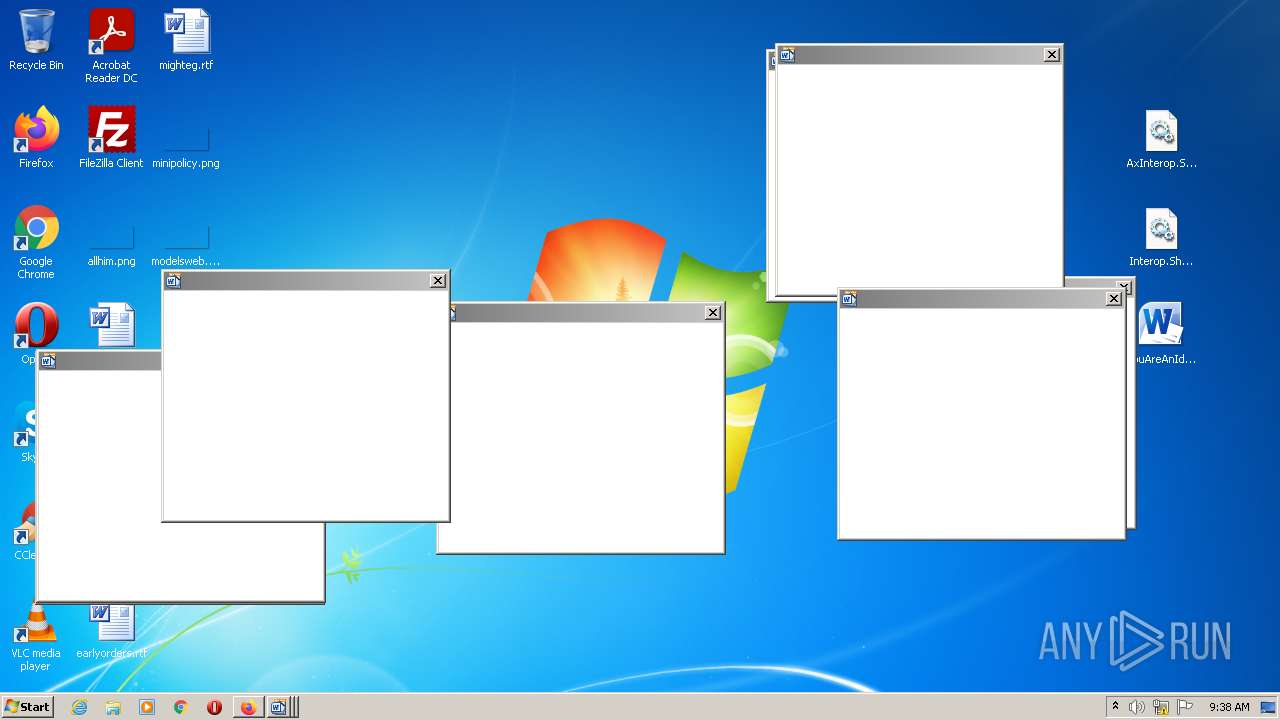Switch to Firefox from the taskbar

(x=248, y=707)
